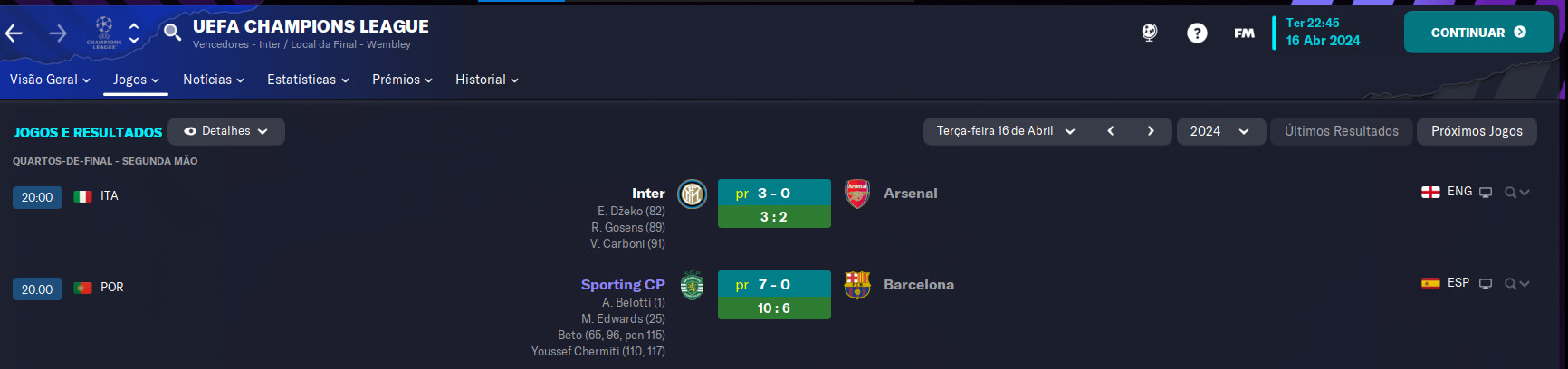Screen dimensions: 1568x369
Task: Open the 2024 year dropdown
Action: [x=1220, y=131]
